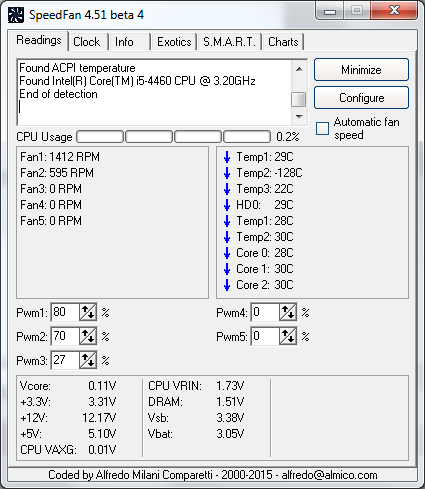Click the Fan2: 595 RPM reading
The height and width of the screenshot is (489, 425).
click(x=57, y=173)
